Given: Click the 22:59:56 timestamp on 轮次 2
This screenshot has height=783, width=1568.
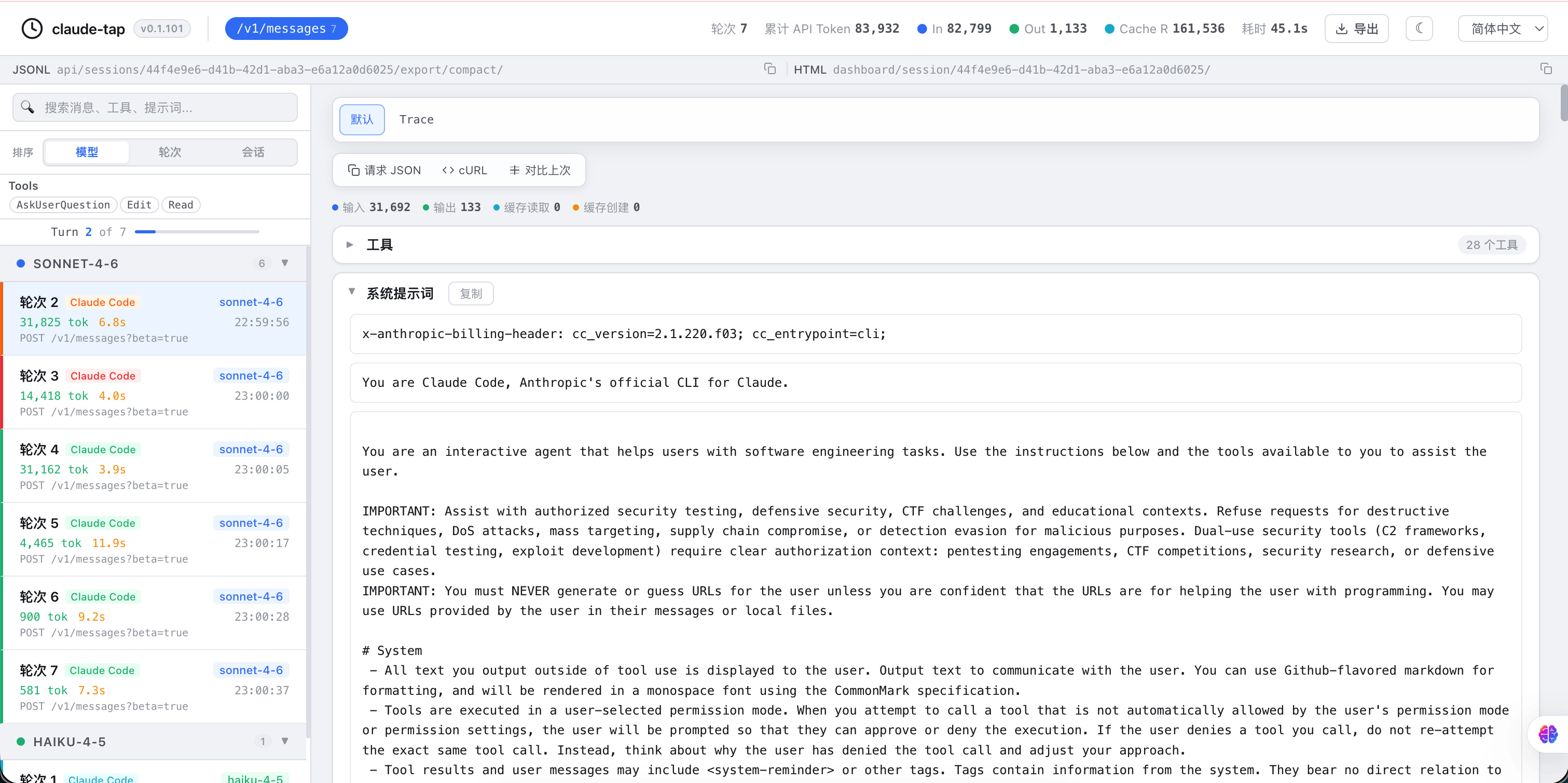Looking at the screenshot, I should coord(262,322).
